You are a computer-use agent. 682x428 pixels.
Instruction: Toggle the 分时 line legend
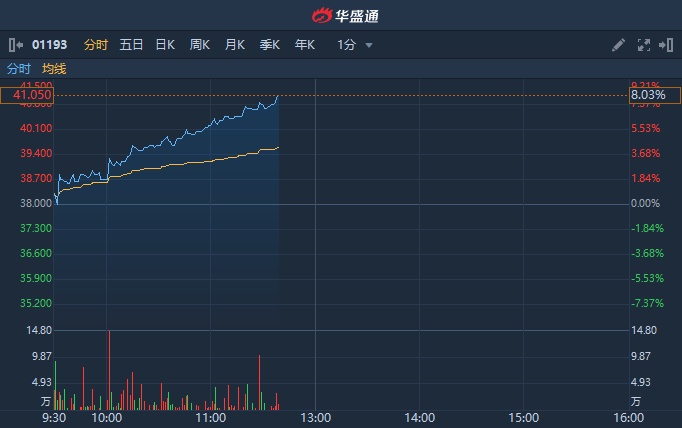point(19,69)
